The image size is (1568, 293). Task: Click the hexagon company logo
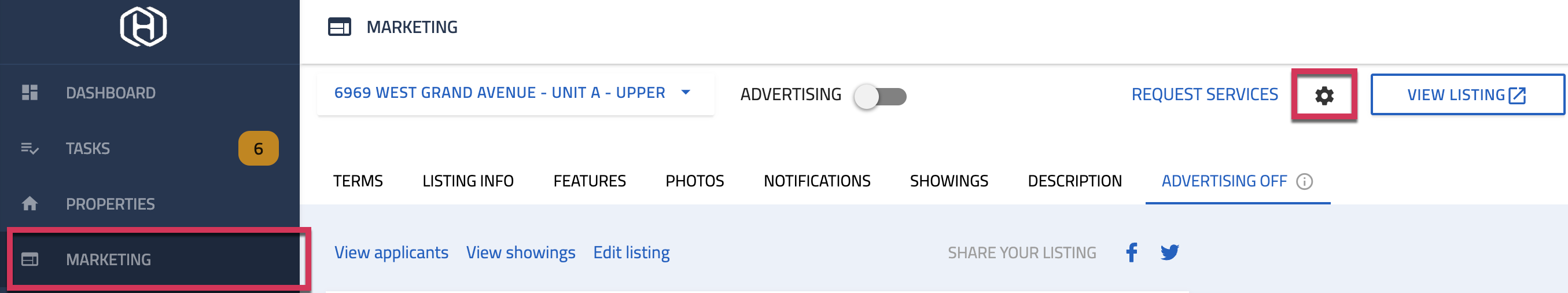(x=143, y=27)
